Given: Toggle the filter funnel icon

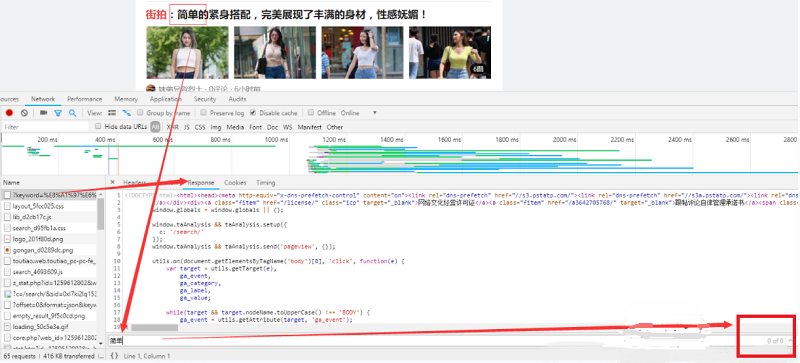Looking at the screenshot, I should pyautogui.click(x=58, y=113).
